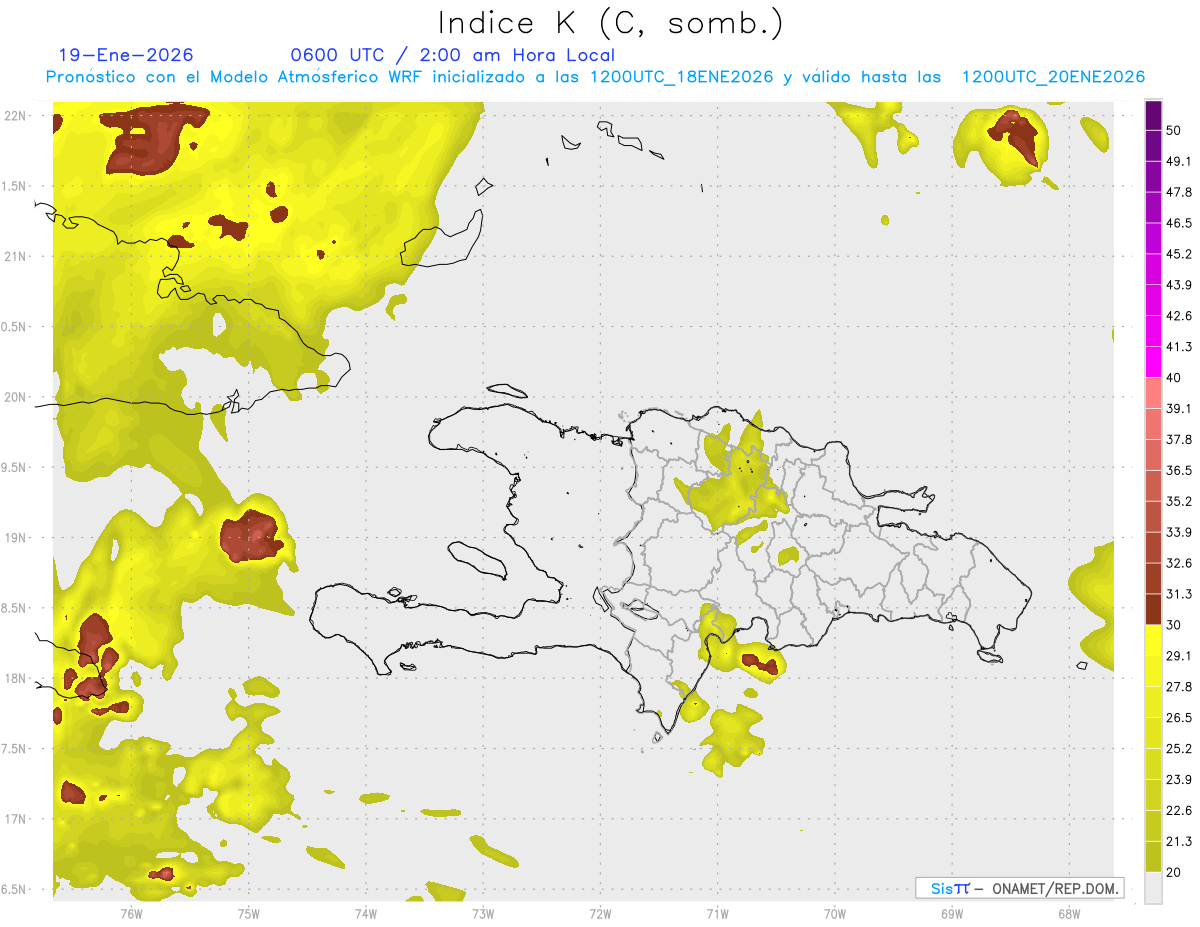Click the latitude label "18N"
Viewport: 1200px width, 927px height.
[15, 679]
